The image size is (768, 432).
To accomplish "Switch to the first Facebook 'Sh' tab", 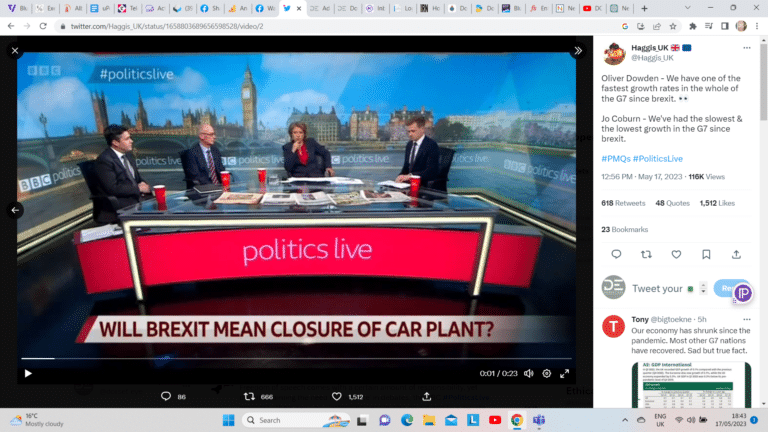I will [210, 8].
